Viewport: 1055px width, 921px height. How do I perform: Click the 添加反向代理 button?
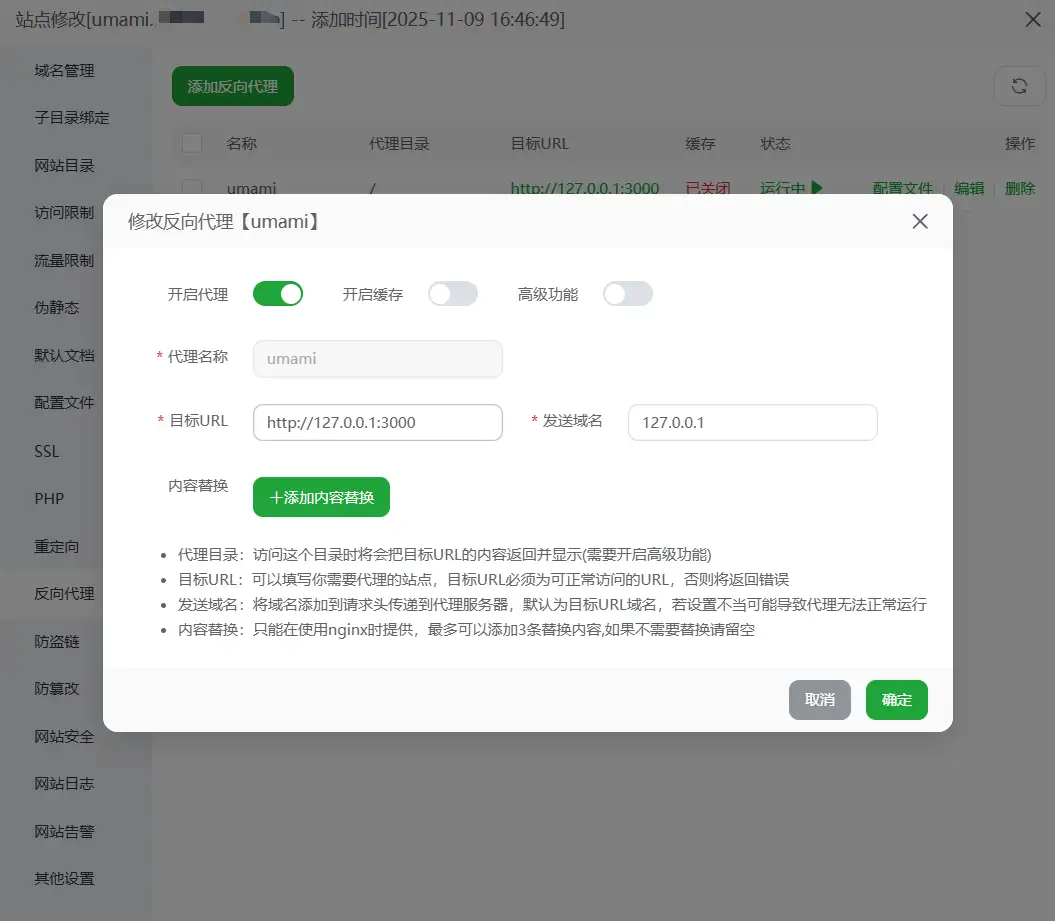pos(232,87)
